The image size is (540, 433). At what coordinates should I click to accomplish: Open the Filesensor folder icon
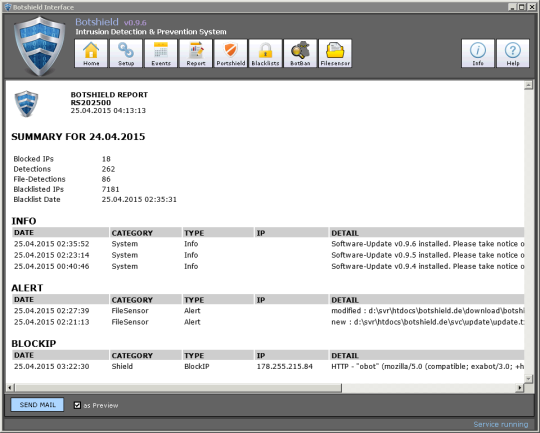(x=335, y=53)
